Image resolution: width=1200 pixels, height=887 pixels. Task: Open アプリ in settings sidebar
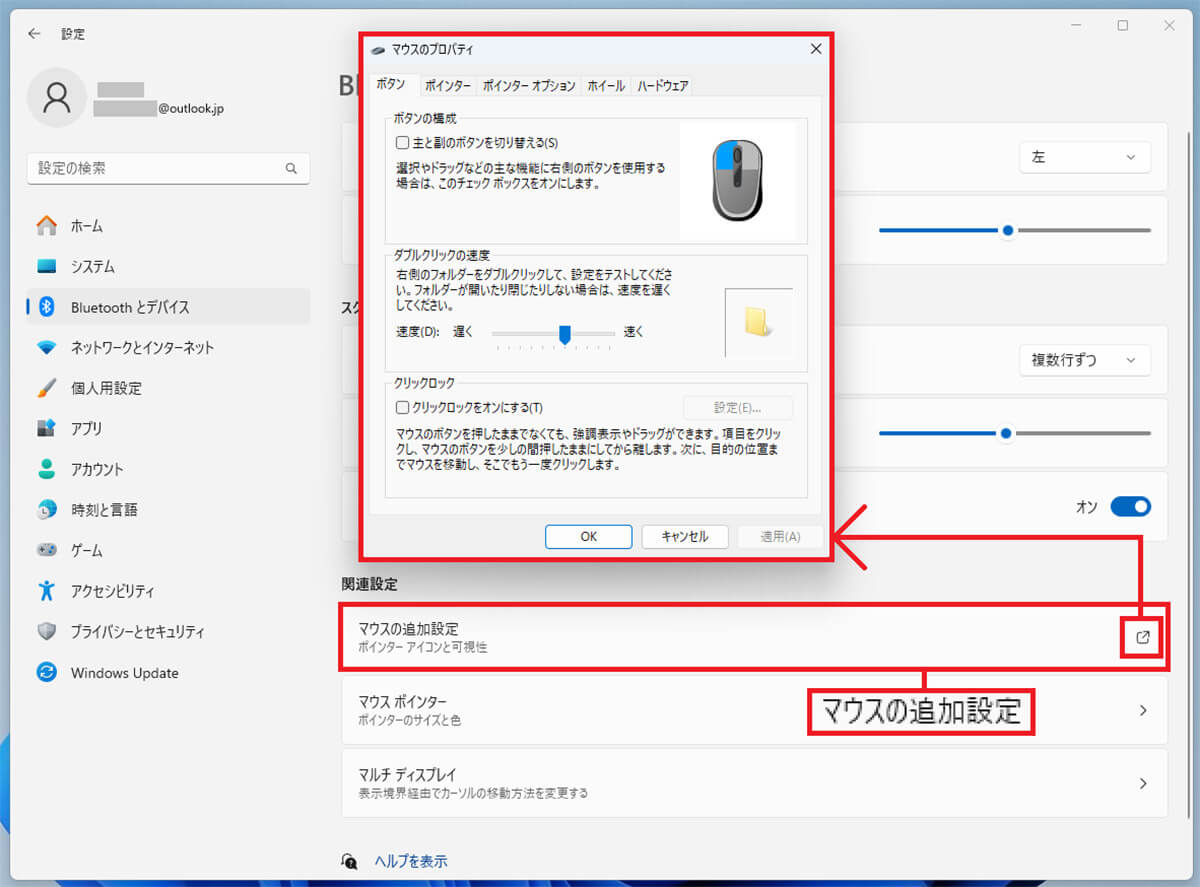tap(168, 429)
